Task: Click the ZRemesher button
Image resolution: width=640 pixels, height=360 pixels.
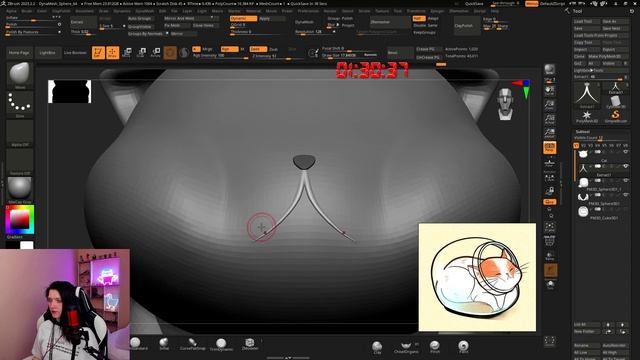Action: click(x=390, y=22)
